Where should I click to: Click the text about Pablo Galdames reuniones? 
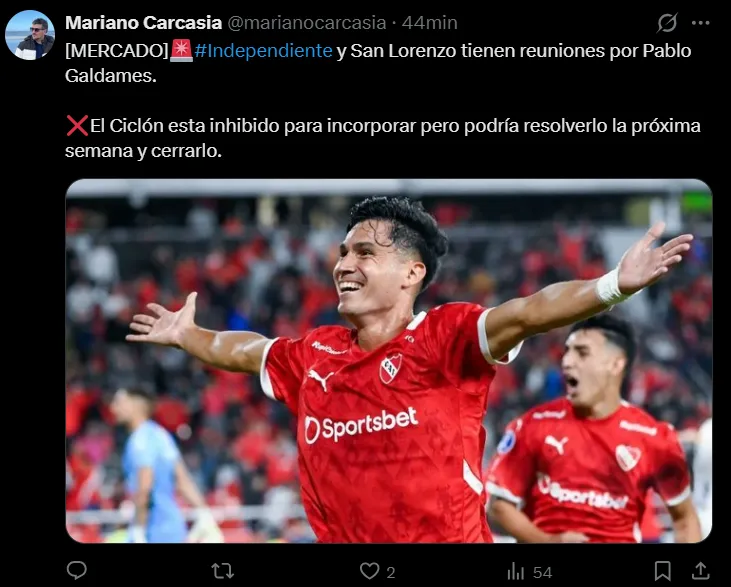click(x=378, y=63)
